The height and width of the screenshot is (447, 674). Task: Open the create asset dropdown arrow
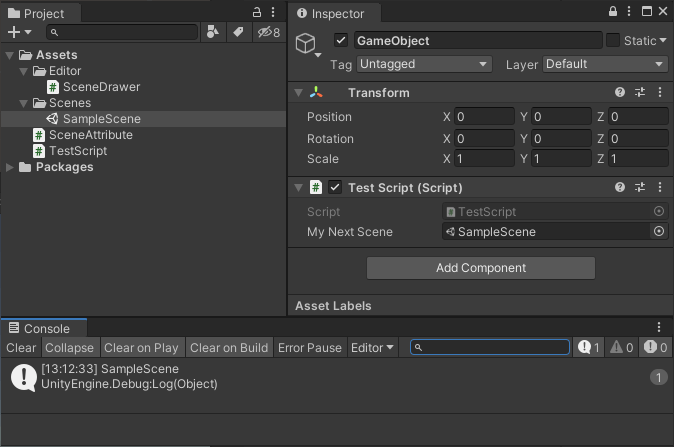(x=28, y=32)
